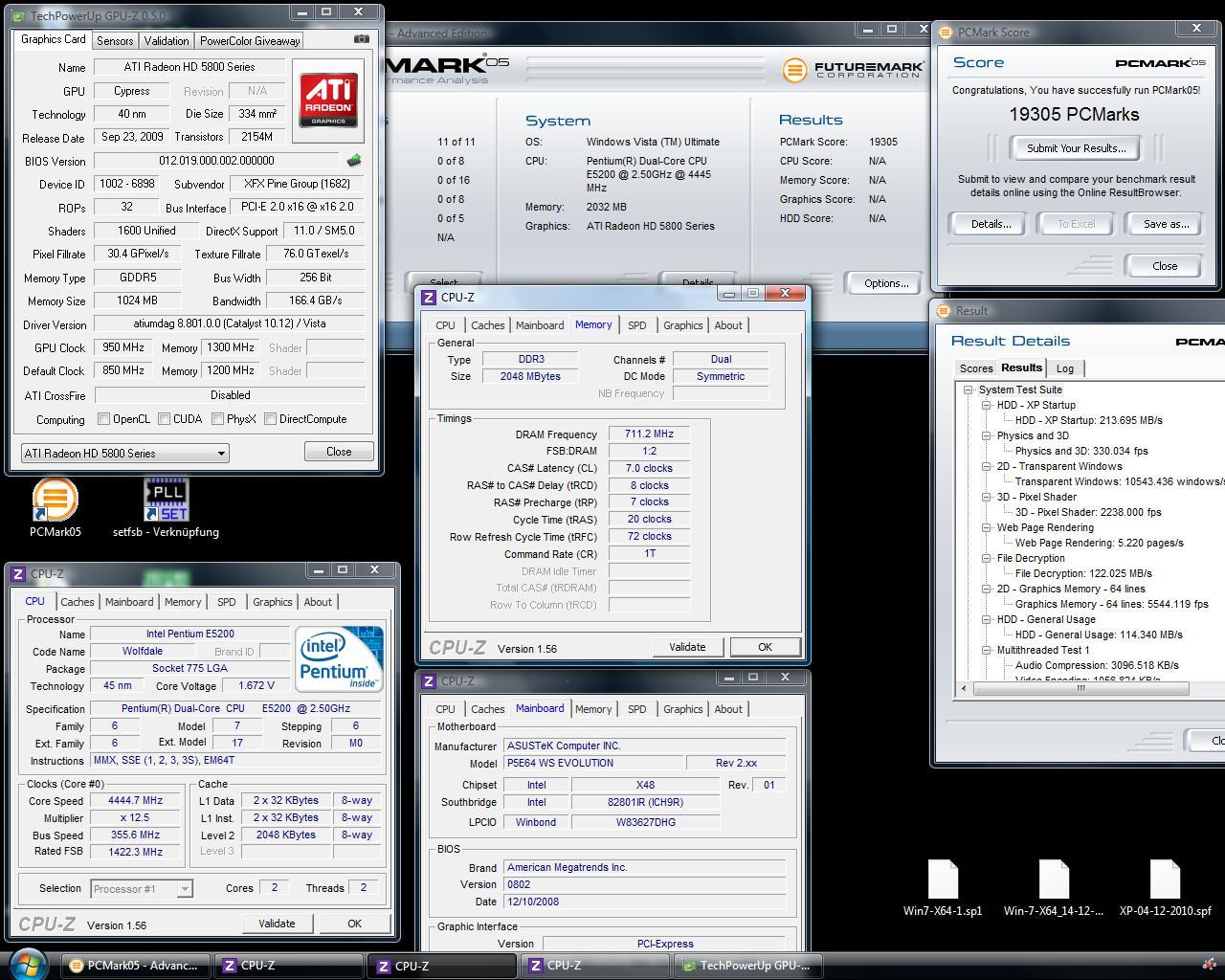Viewport: 1225px width, 980px height.
Task: Click the GPU Clock value 950 MHz
Action: click(x=123, y=347)
